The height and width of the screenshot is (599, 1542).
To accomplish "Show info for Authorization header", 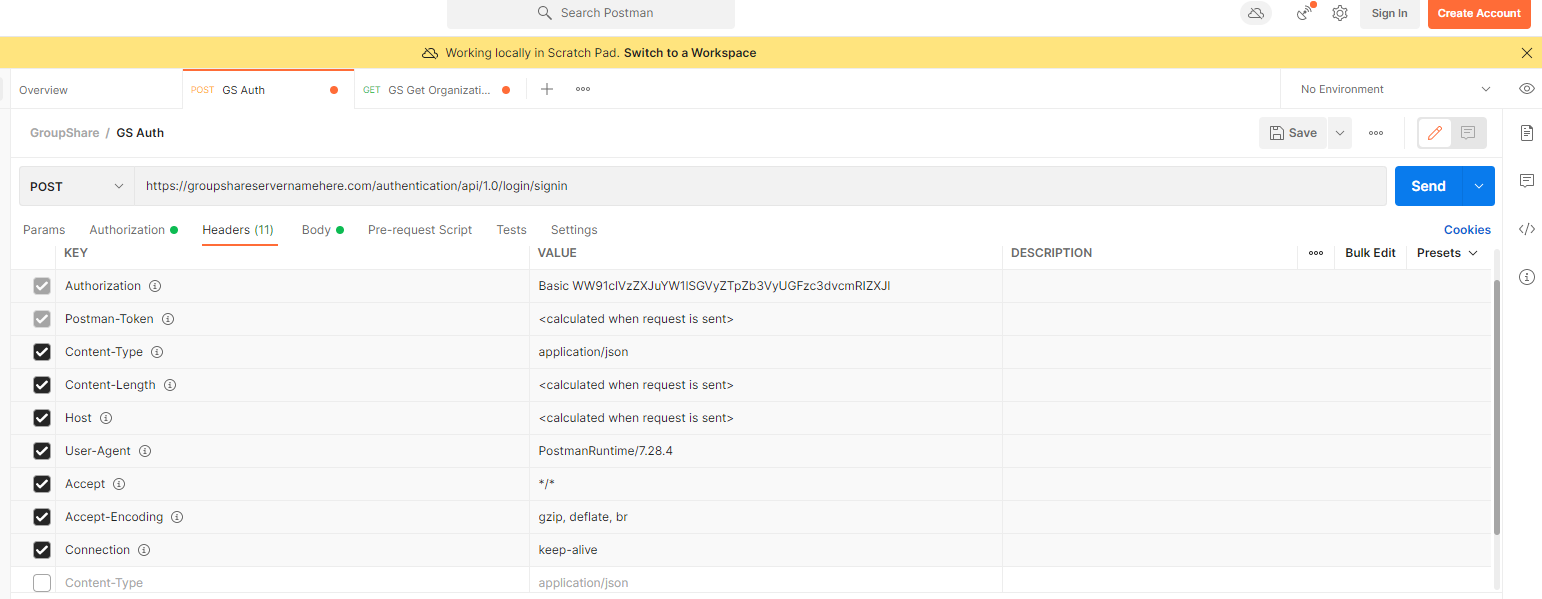I will tap(155, 286).
